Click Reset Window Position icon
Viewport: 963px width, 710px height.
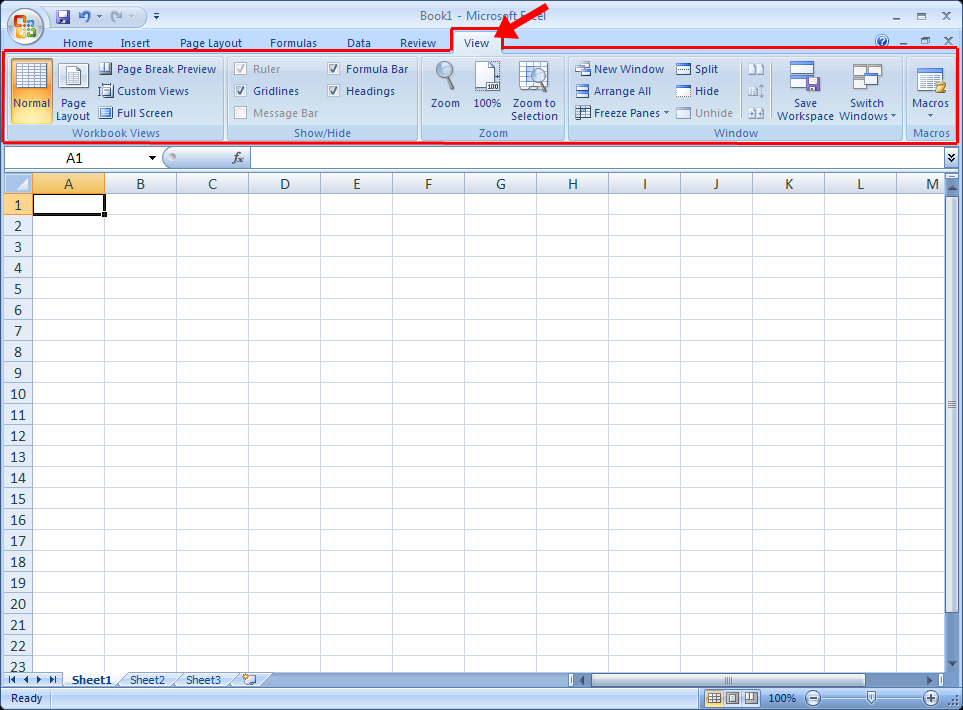pos(756,113)
